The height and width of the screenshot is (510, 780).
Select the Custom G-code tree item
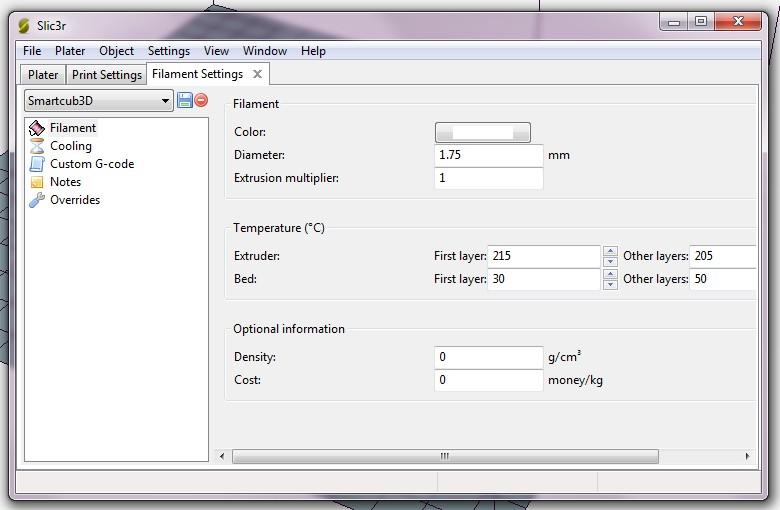[x=92, y=164]
